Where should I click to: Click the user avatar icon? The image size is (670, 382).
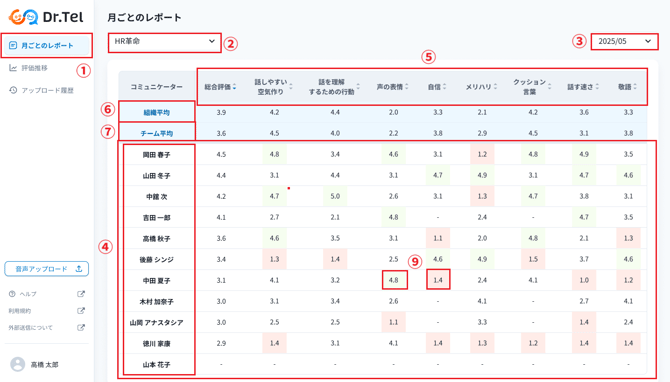(x=18, y=364)
